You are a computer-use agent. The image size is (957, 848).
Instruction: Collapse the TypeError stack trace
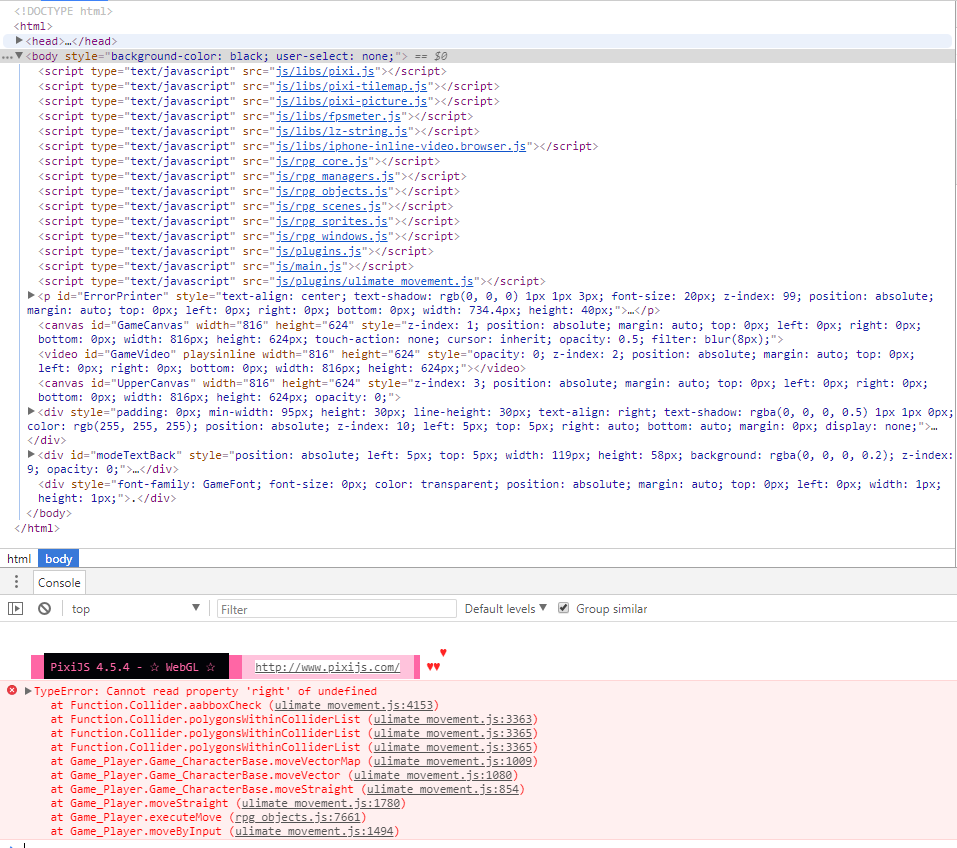(28, 691)
